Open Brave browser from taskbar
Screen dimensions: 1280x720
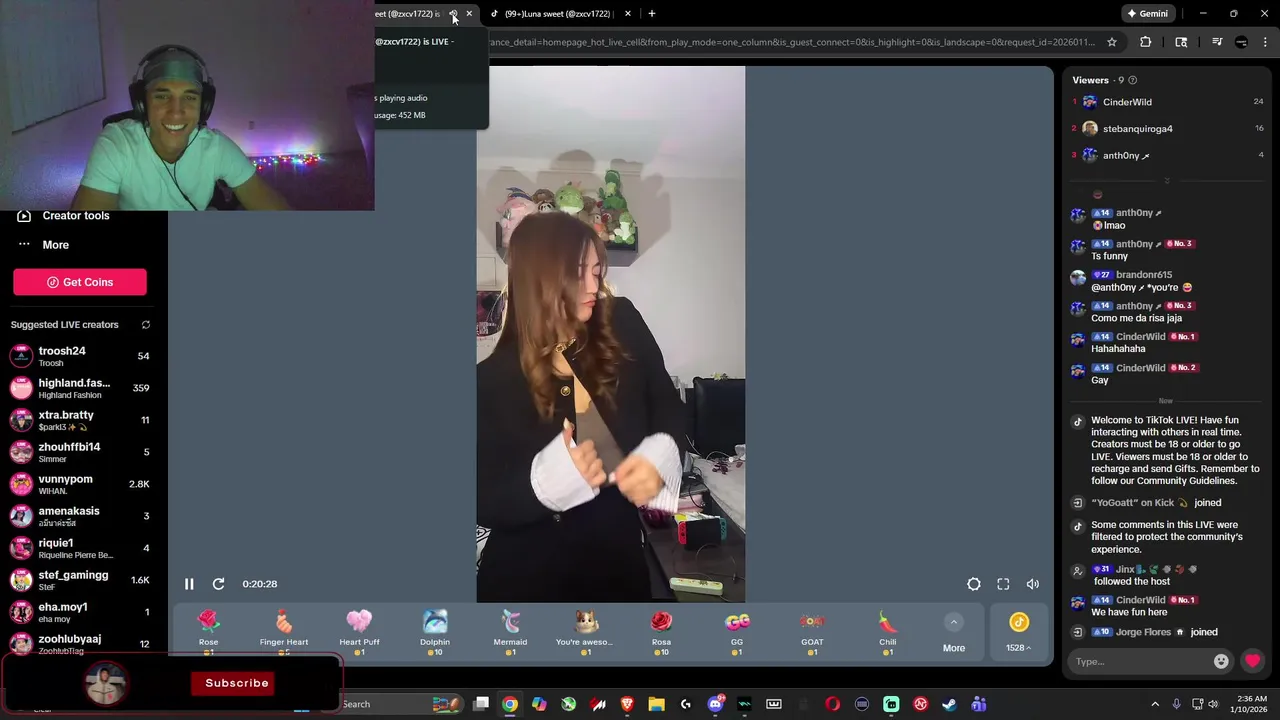[x=628, y=704]
